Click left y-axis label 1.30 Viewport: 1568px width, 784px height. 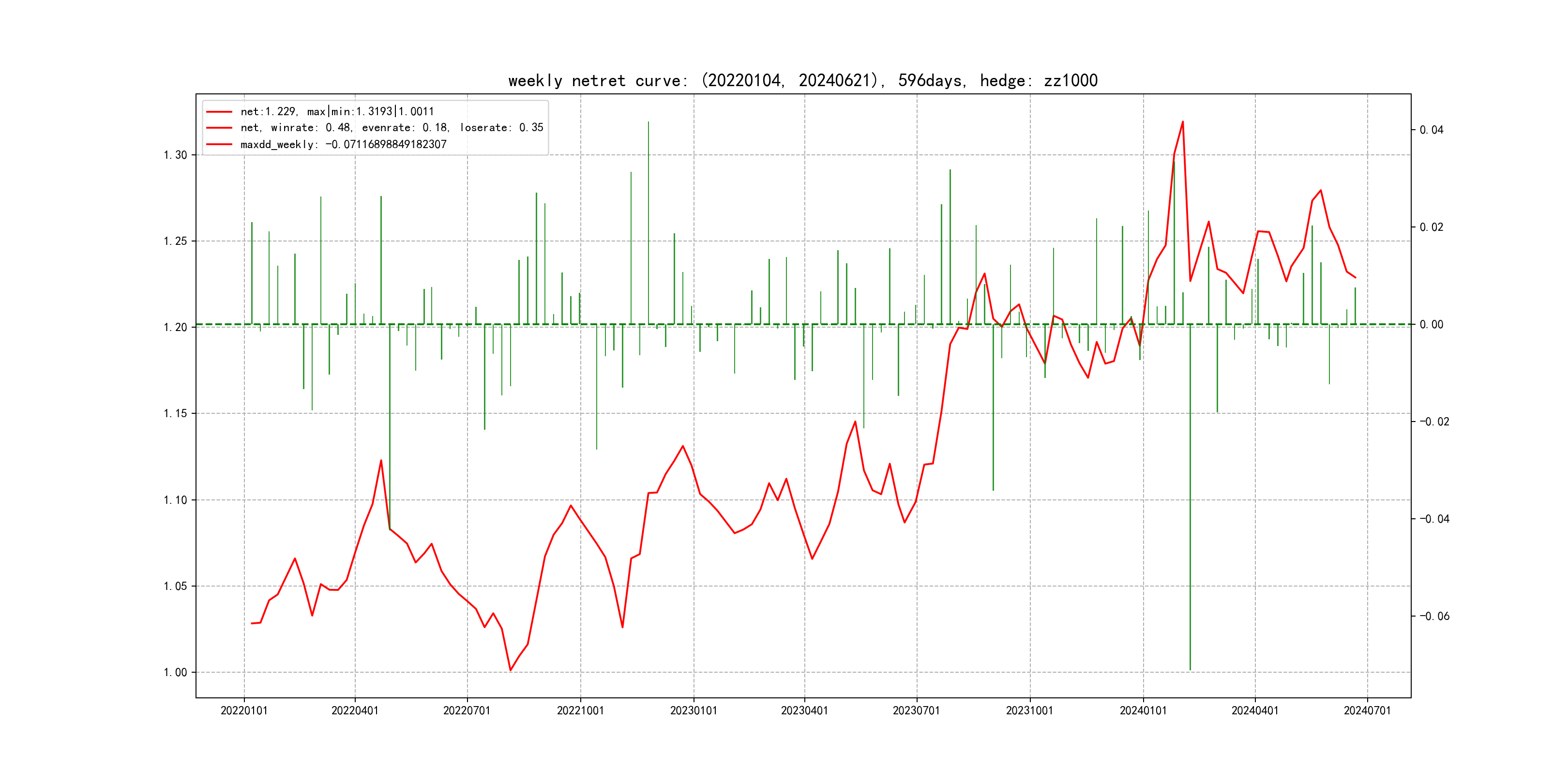click(175, 155)
